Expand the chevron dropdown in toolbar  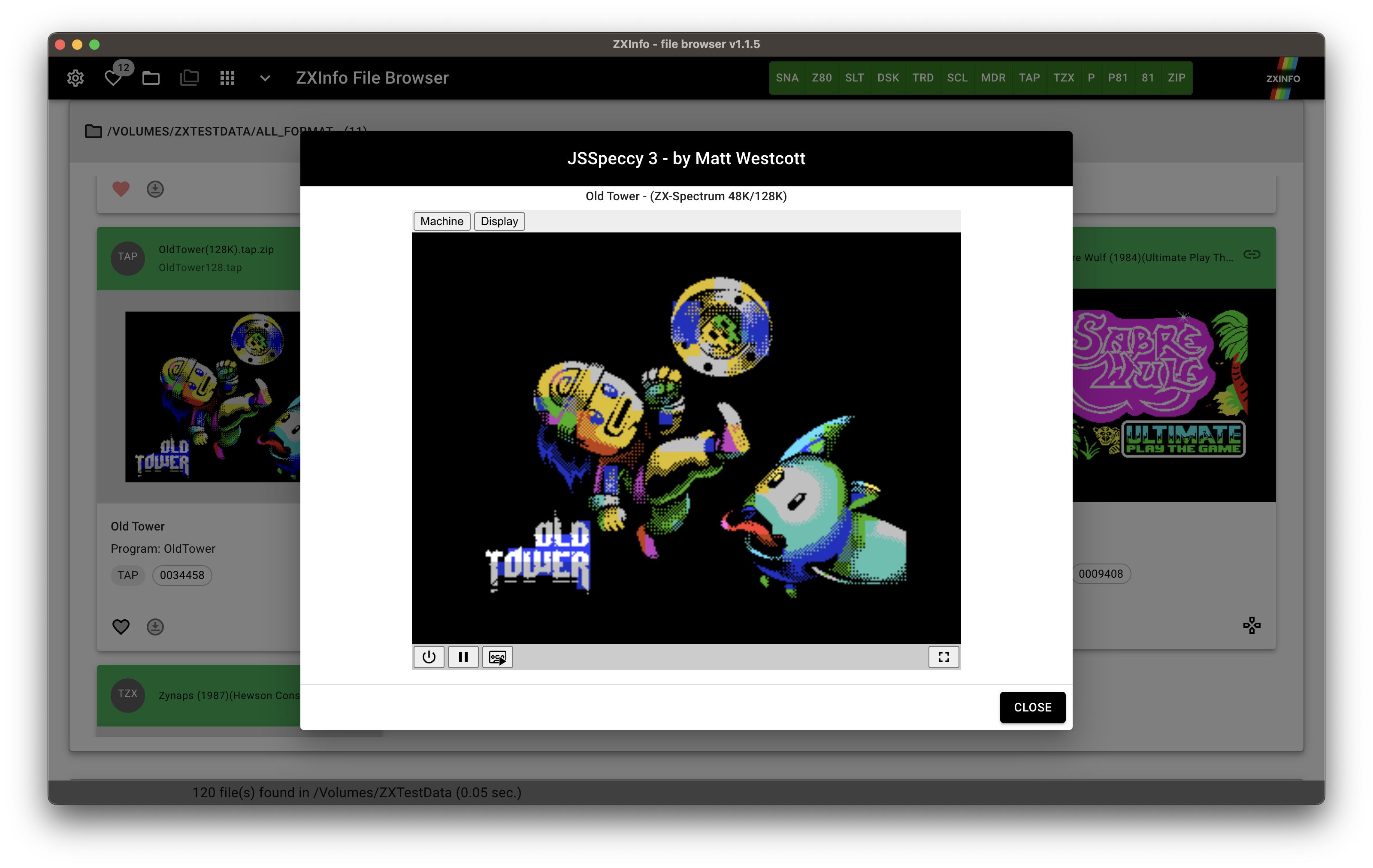click(265, 78)
